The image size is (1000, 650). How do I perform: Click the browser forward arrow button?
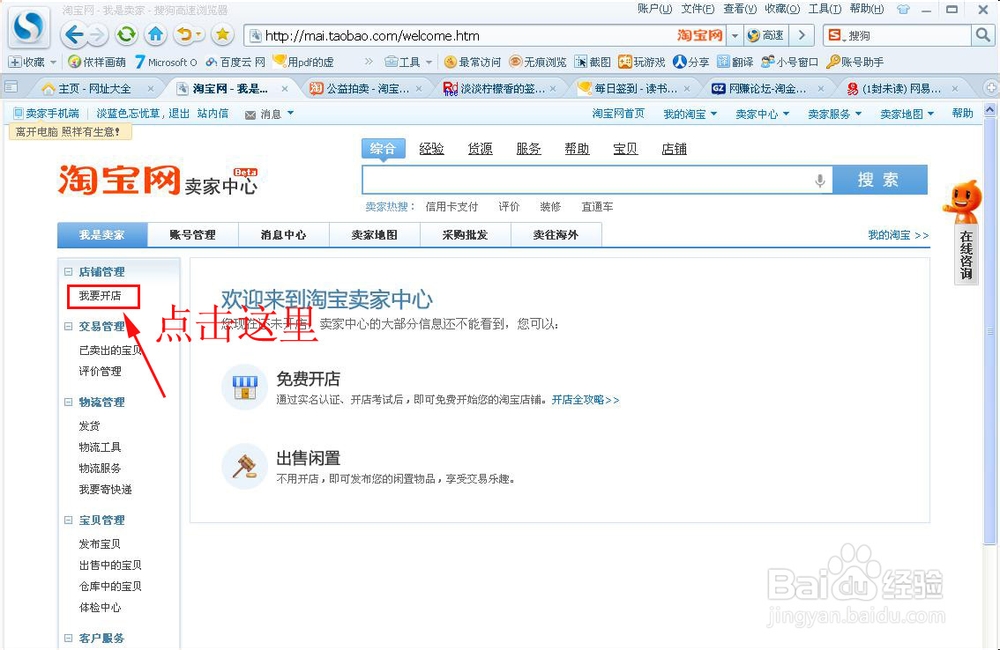point(98,35)
